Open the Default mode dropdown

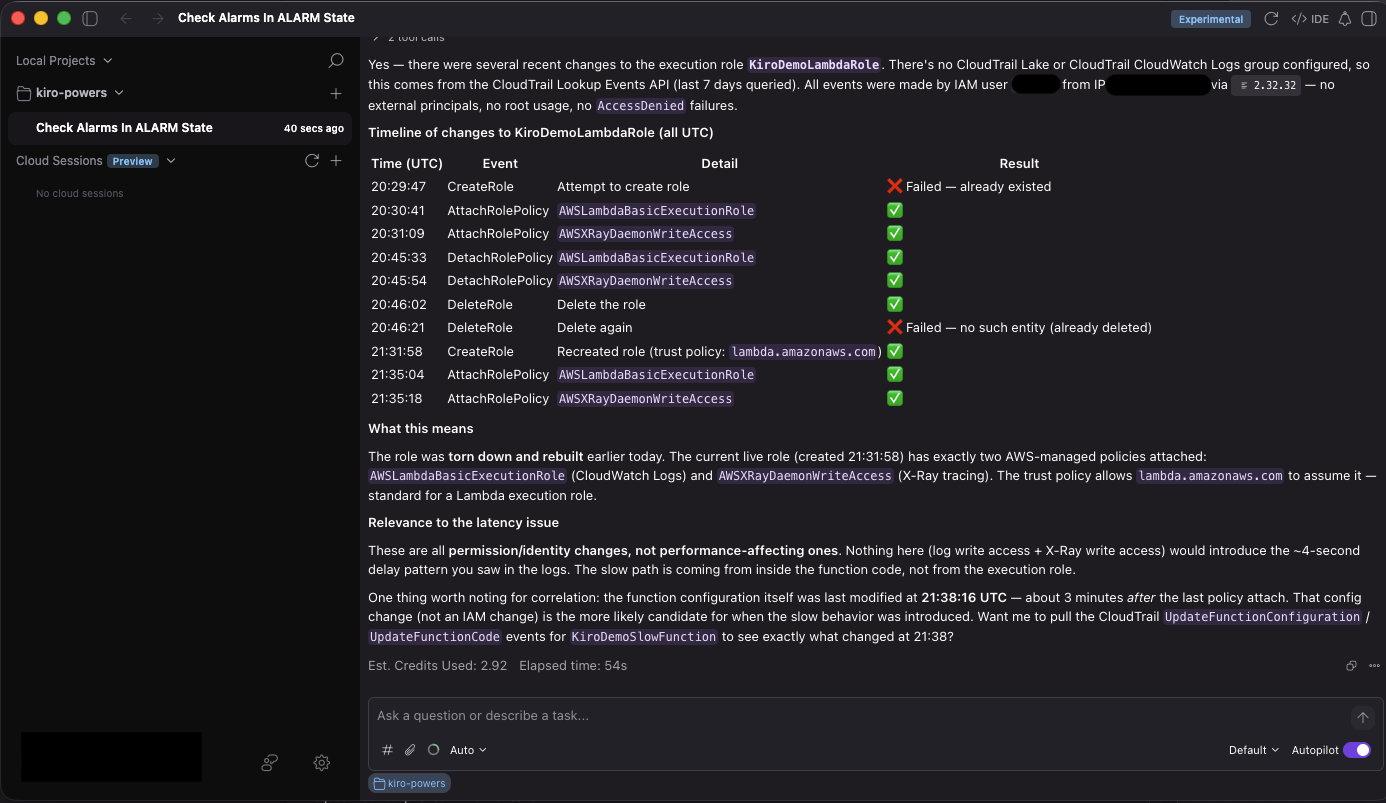click(x=1254, y=750)
